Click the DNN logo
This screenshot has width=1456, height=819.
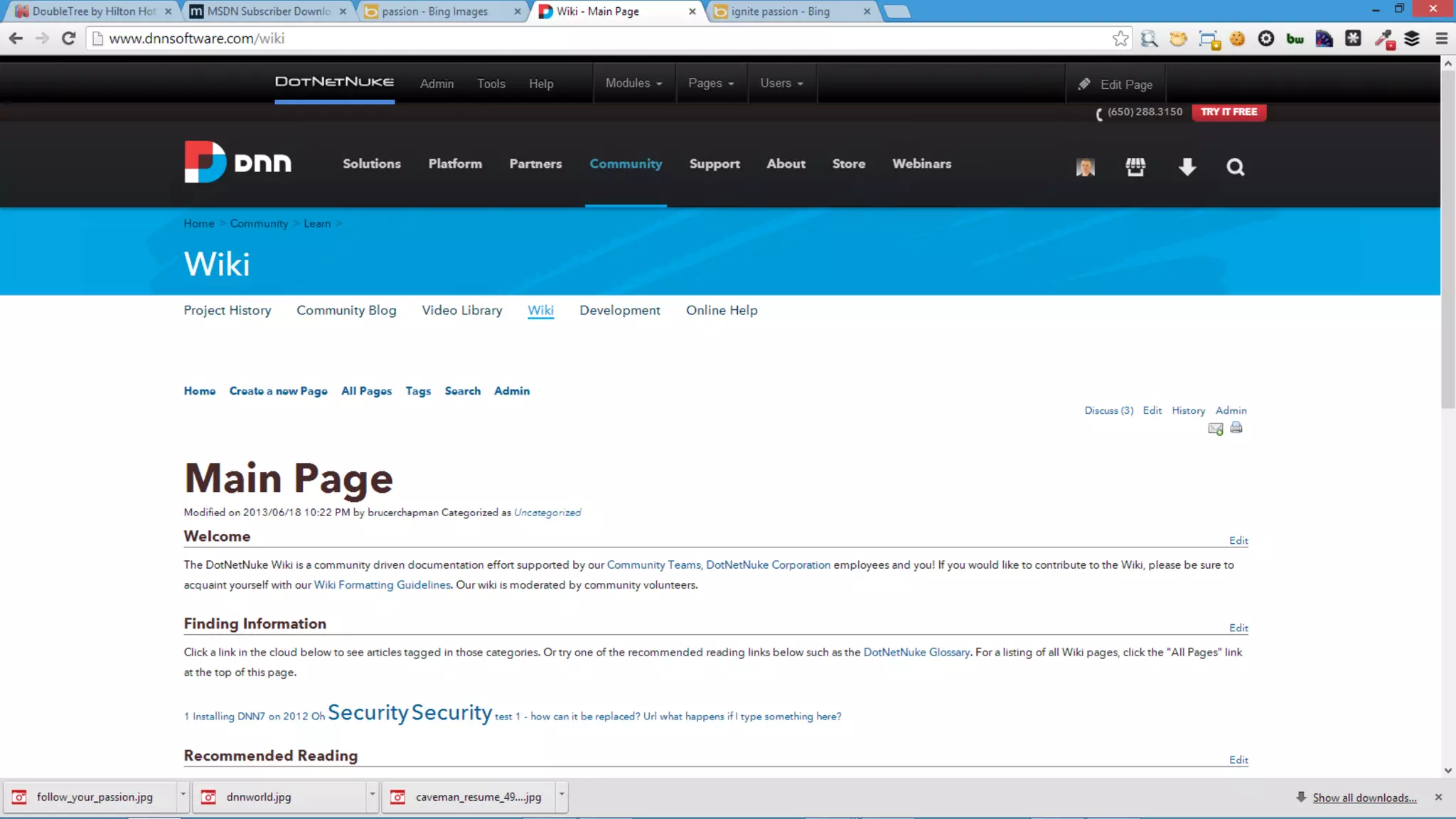click(237, 163)
